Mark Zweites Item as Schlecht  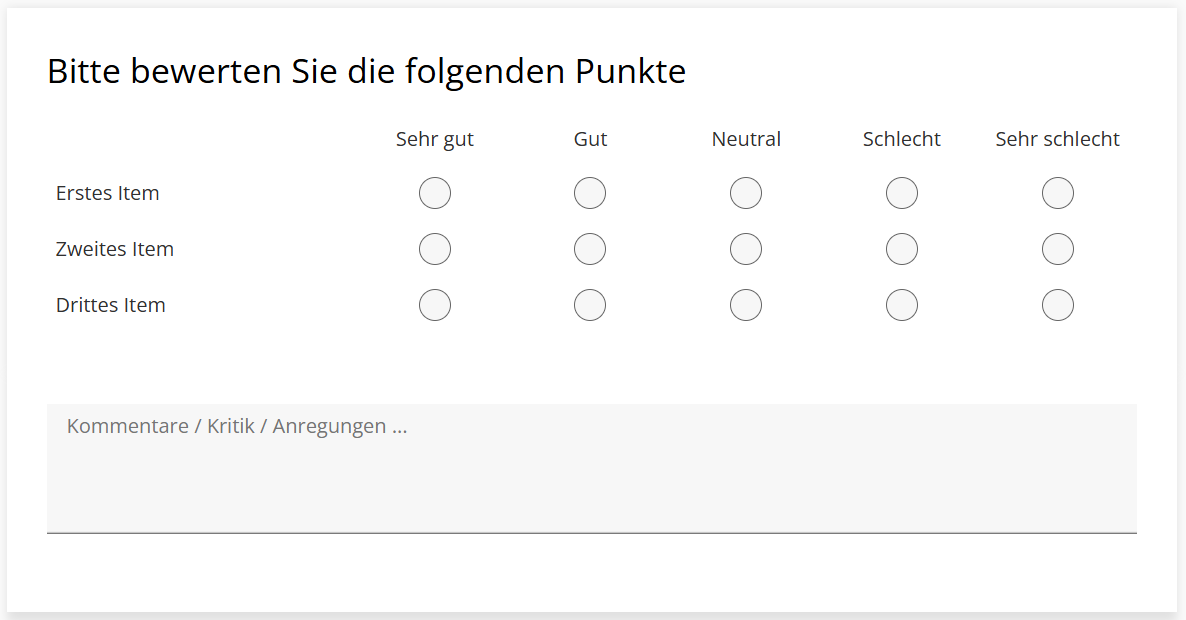point(902,249)
